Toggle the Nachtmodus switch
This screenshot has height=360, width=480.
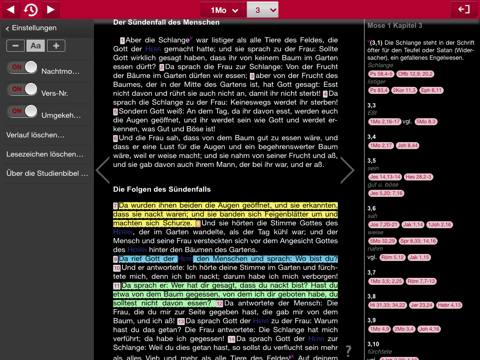tap(22, 67)
